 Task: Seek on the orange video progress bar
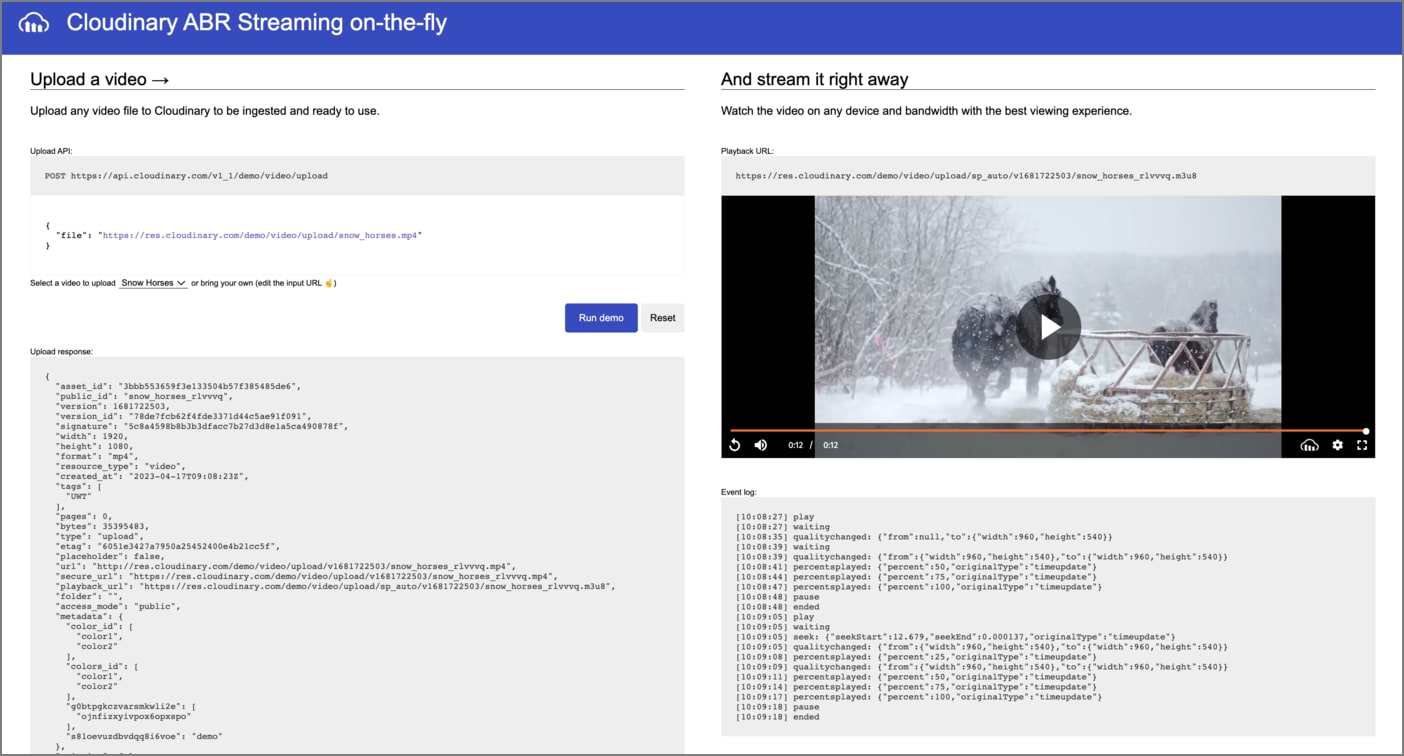[x=1048, y=431]
